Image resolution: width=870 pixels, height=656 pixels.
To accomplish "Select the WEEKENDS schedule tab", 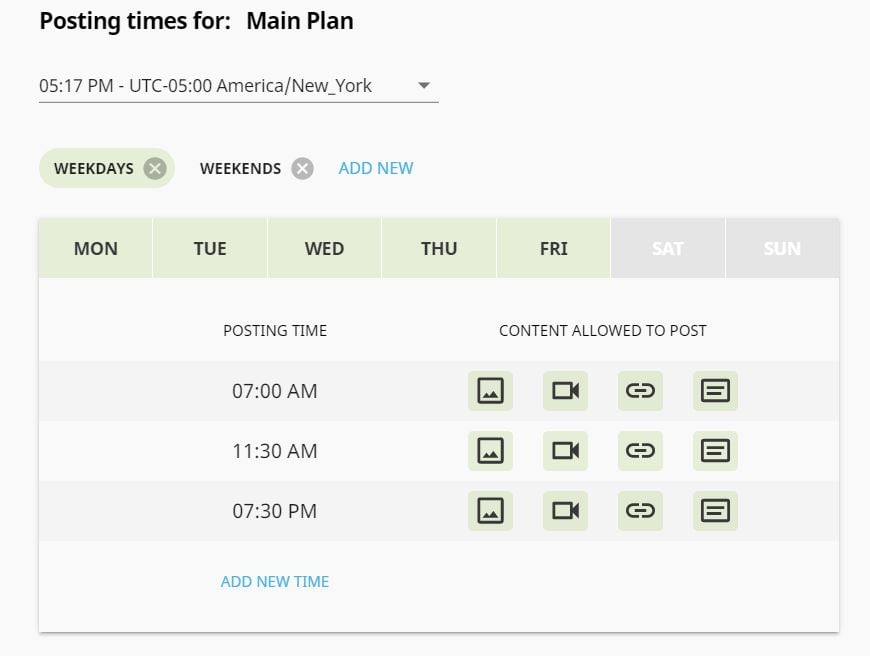I will [240, 168].
